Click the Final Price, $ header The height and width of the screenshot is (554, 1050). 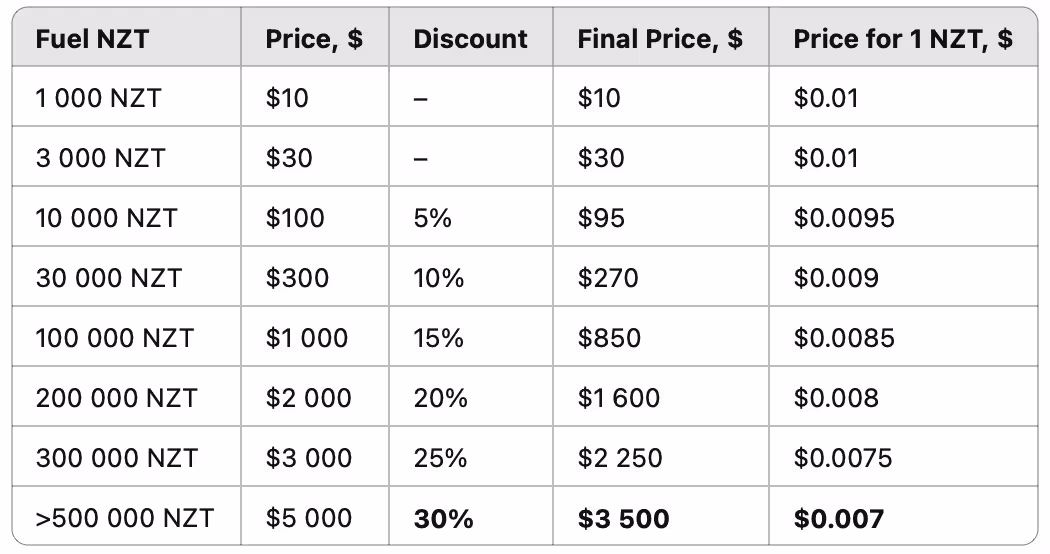[x=660, y=39]
